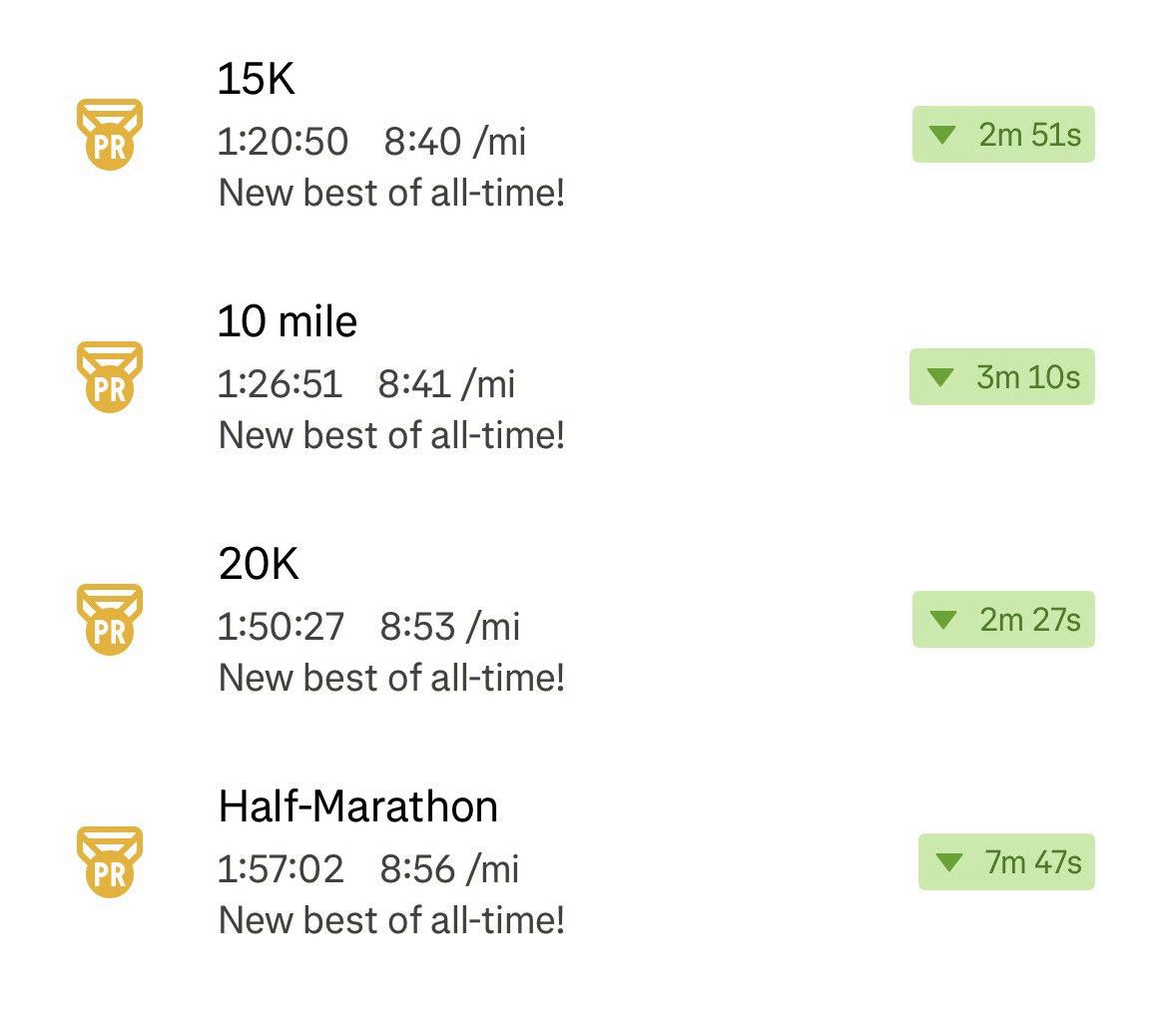Open the Half-Marathon best effort title
Viewport: 1167px width, 1036px height.
(x=358, y=806)
